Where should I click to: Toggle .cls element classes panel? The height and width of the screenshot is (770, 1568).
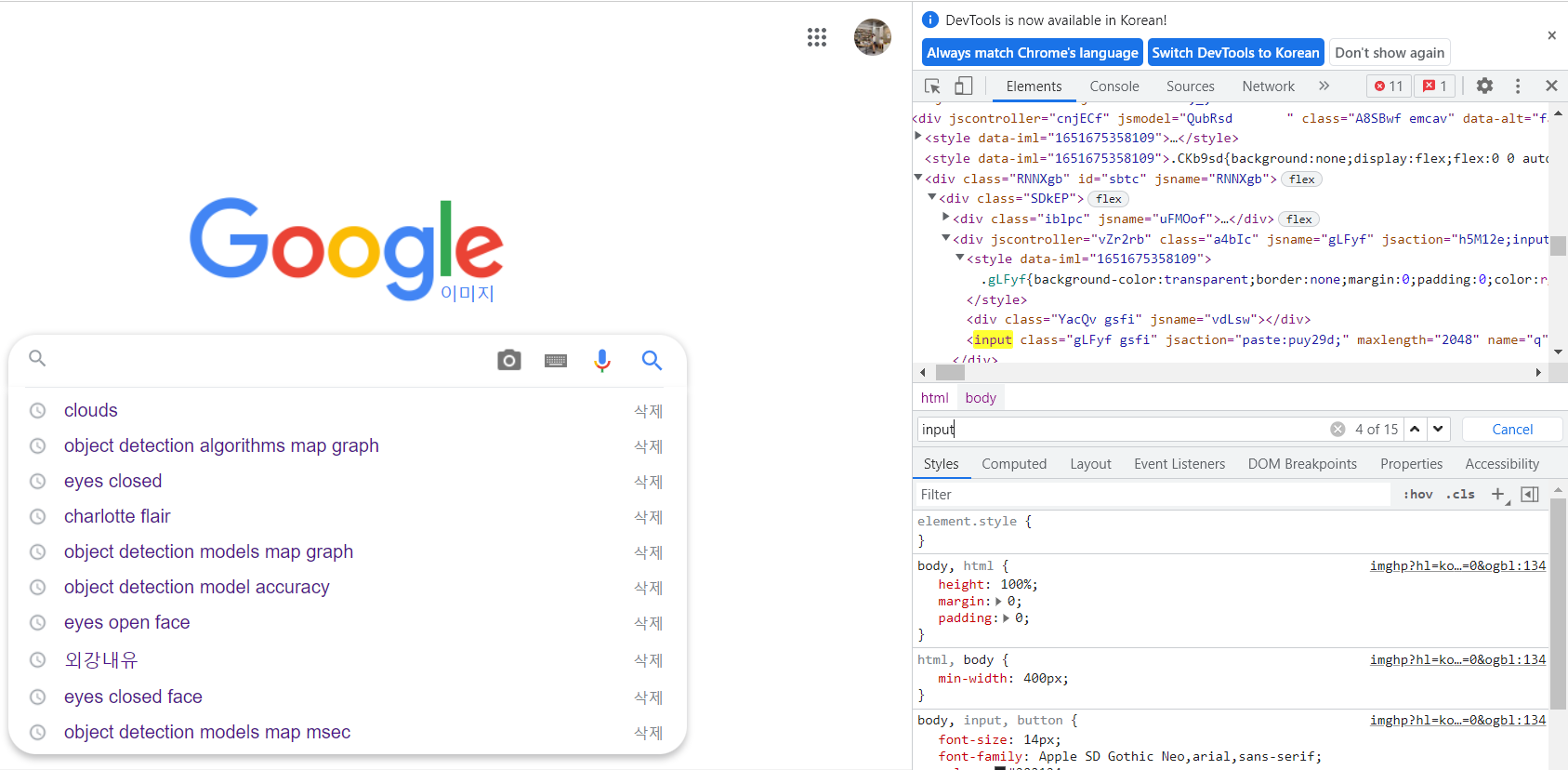click(x=1460, y=494)
